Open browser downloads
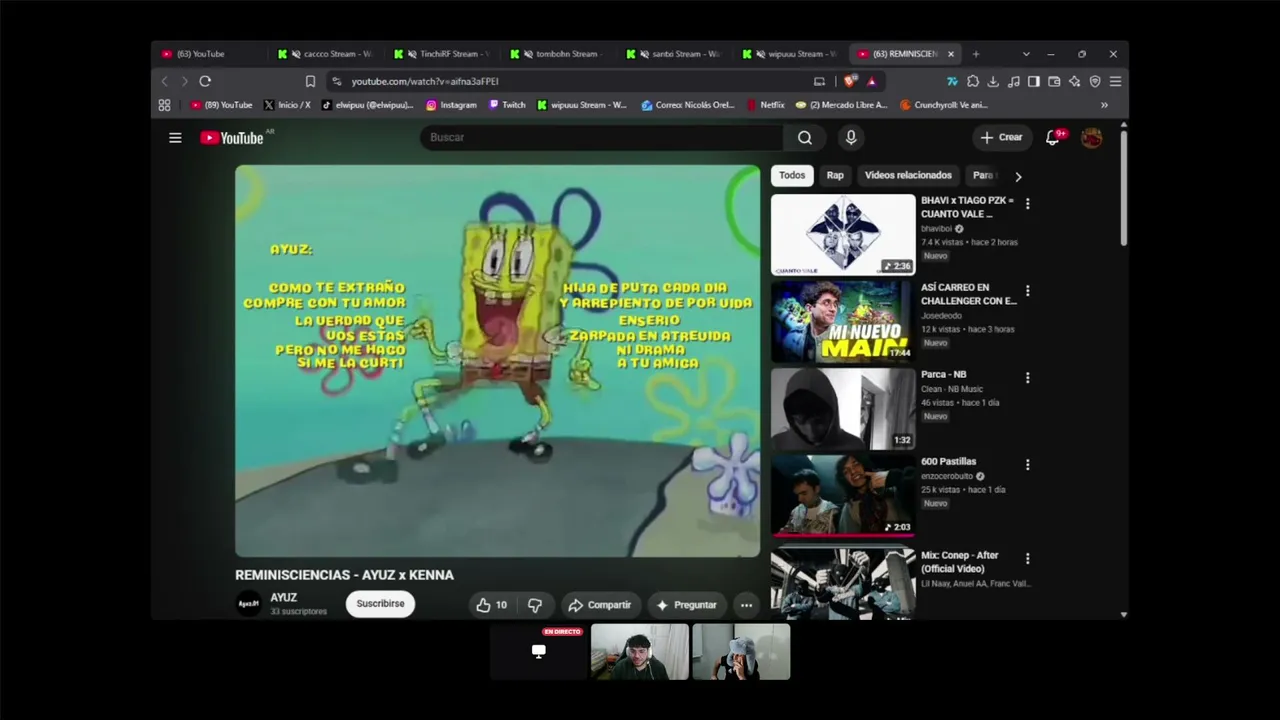The height and width of the screenshot is (720, 1280). pyautogui.click(x=993, y=81)
